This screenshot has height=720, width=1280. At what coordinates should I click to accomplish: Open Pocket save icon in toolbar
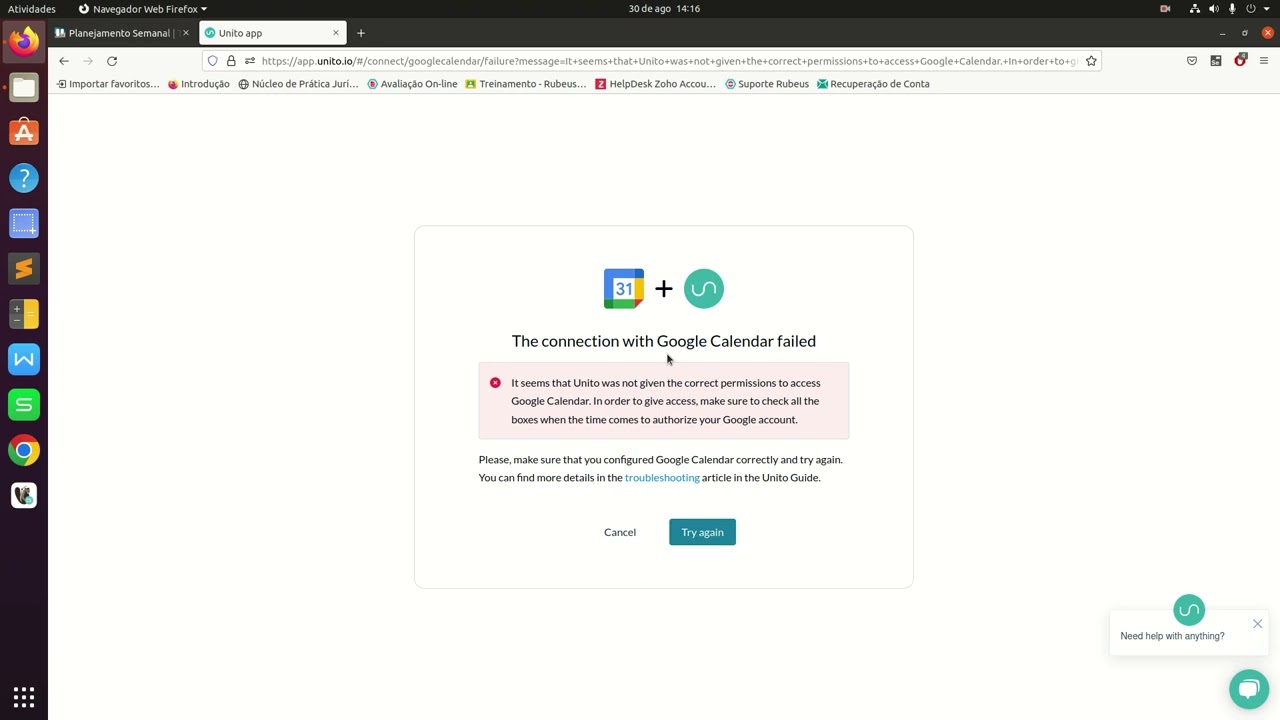[1192, 61]
